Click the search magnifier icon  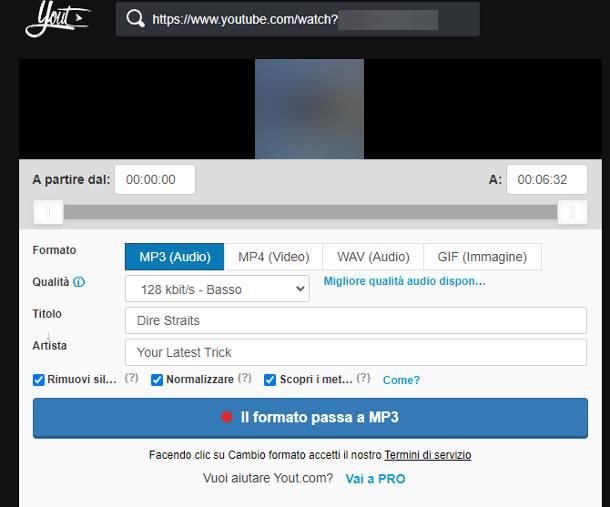pos(135,19)
